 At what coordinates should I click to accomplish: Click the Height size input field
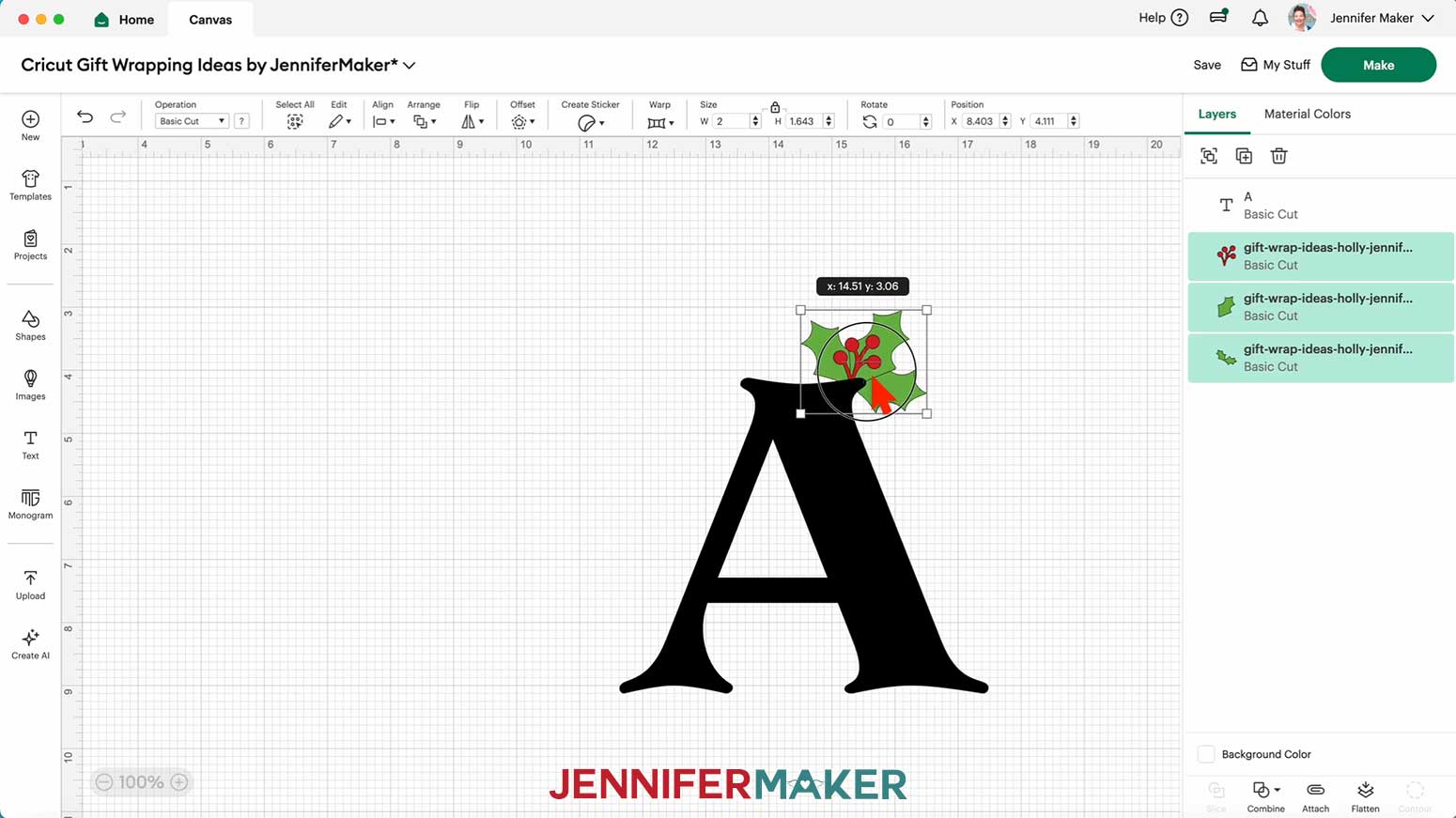coord(803,121)
